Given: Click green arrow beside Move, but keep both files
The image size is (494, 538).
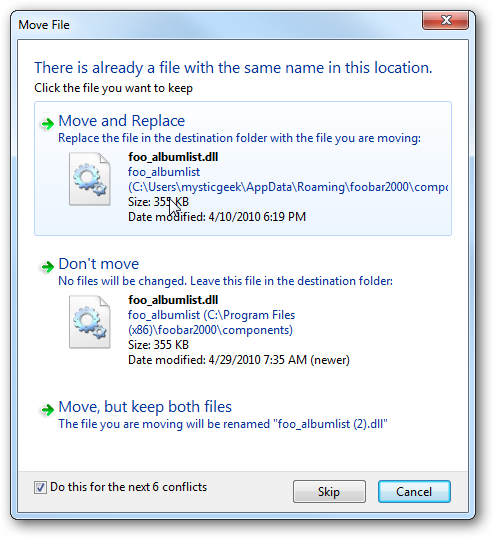Looking at the screenshot, I should point(47,409).
